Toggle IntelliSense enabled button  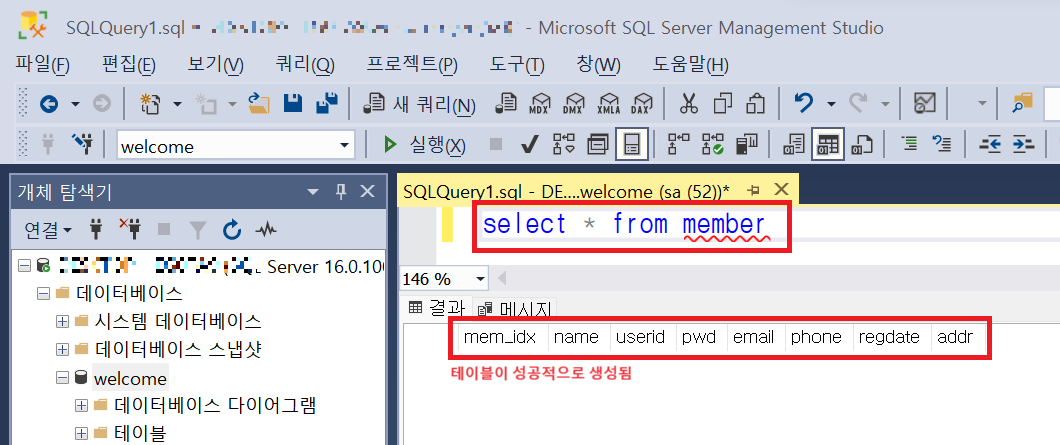[x=632, y=143]
